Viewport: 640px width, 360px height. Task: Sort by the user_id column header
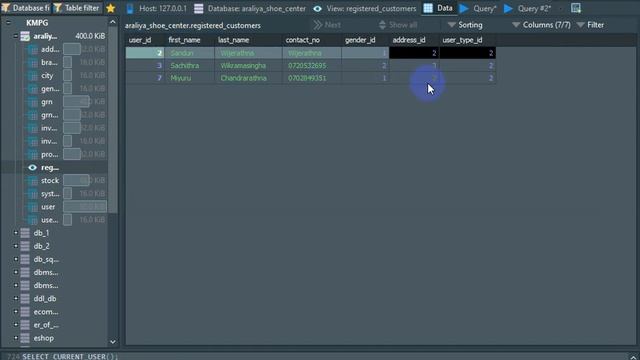pyautogui.click(x=145, y=40)
